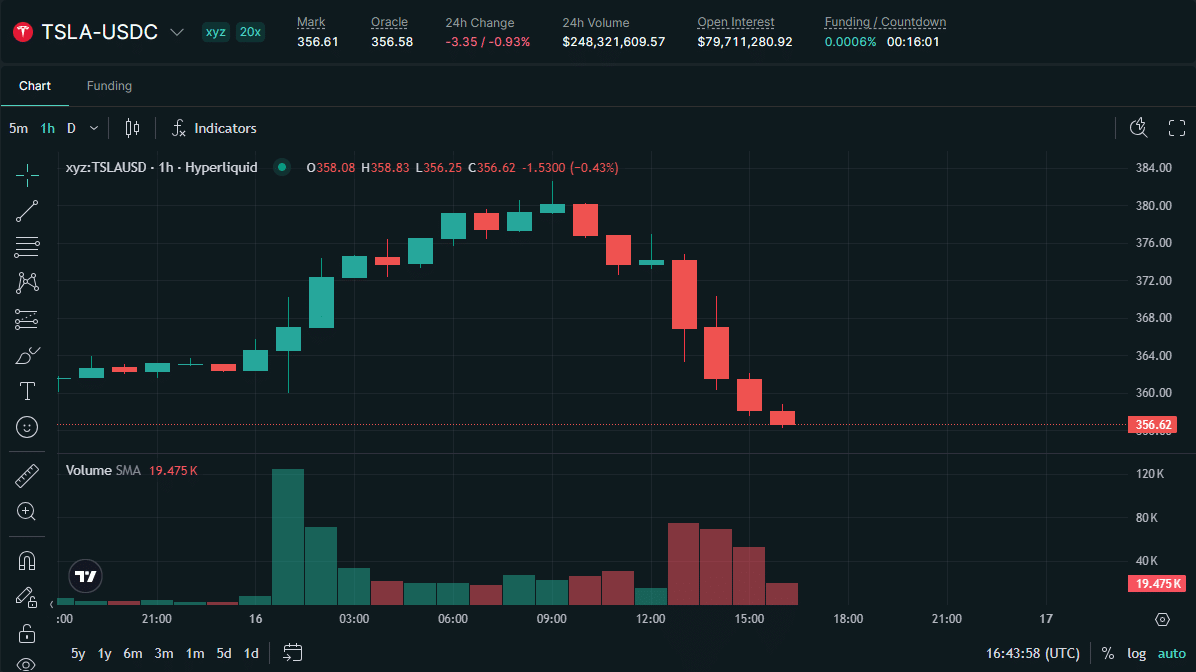1196x672 pixels.
Task: Expand the time interval dropdown arrow
Action: click(x=94, y=128)
